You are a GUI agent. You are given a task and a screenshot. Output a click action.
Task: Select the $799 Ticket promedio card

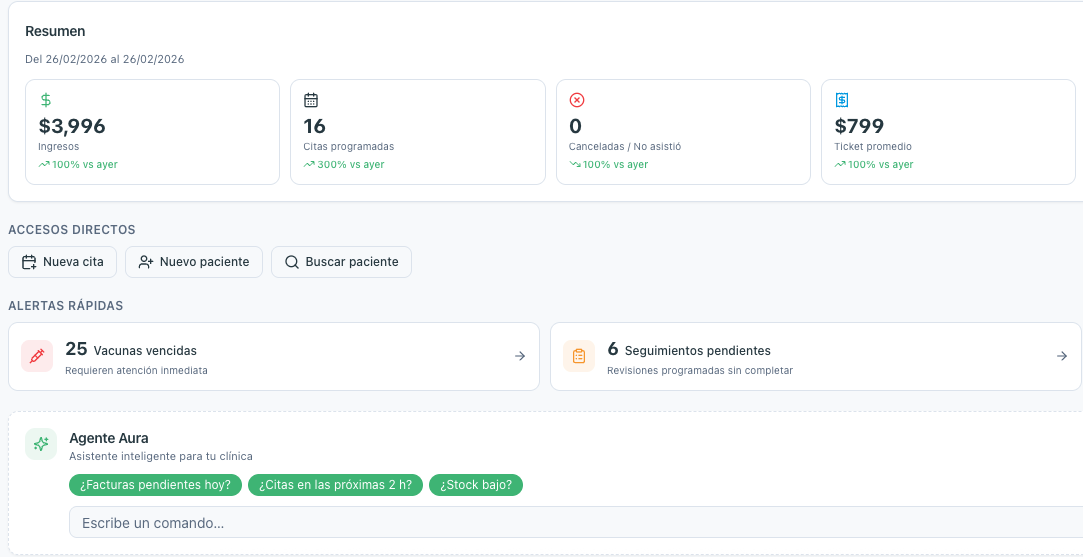(948, 132)
